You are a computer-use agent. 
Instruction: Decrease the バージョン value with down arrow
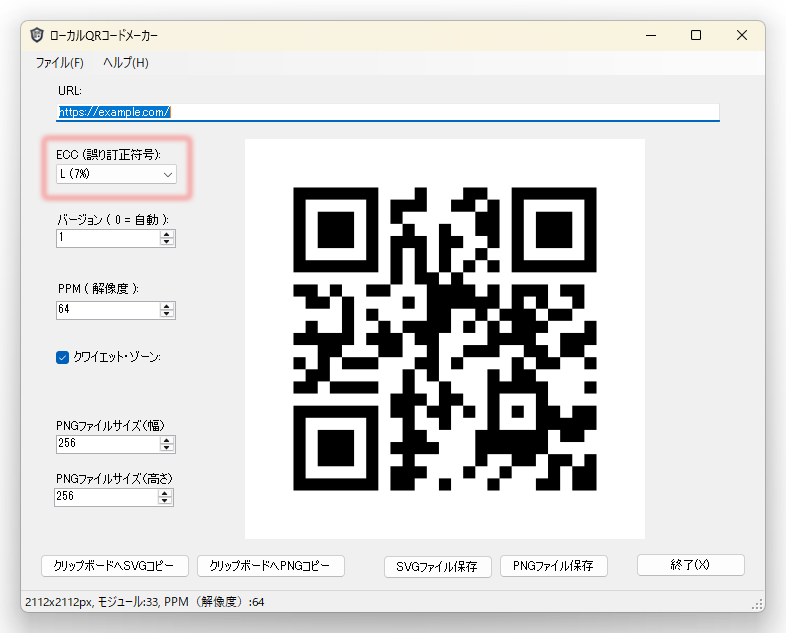(167, 242)
